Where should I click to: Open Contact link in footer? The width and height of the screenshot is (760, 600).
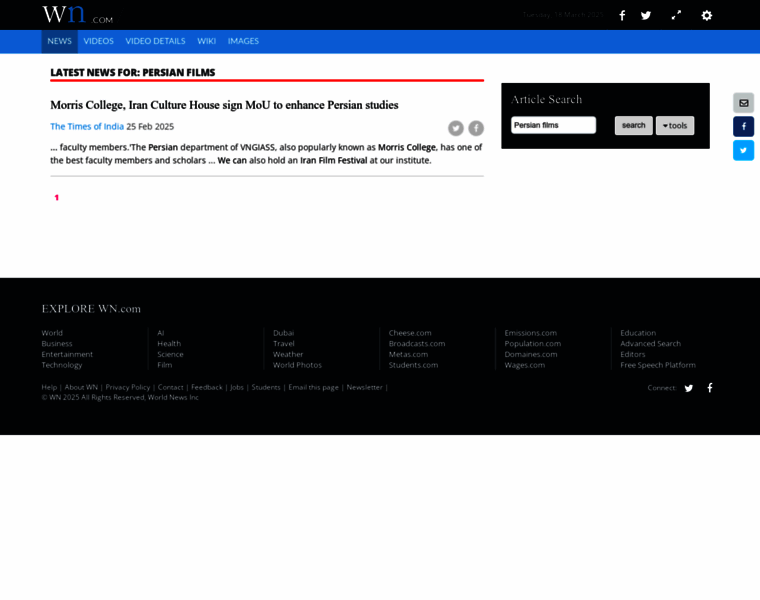[x=171, y=387]
